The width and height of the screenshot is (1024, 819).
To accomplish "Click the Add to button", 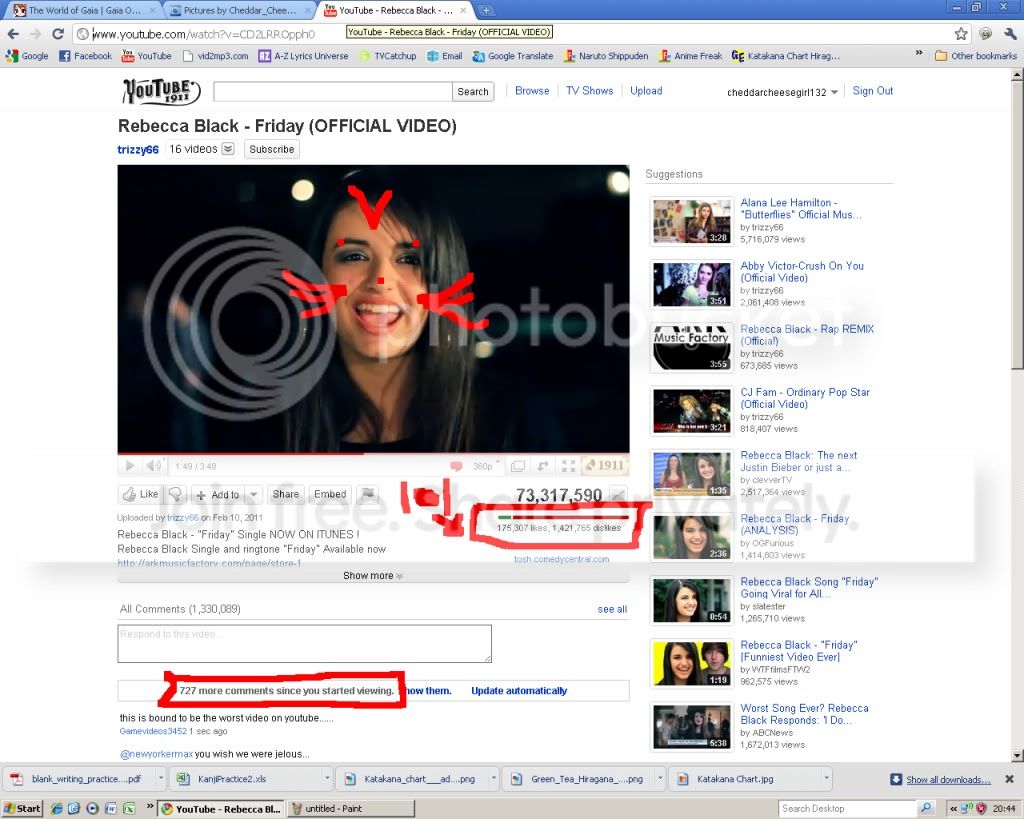I will [219, 494].
